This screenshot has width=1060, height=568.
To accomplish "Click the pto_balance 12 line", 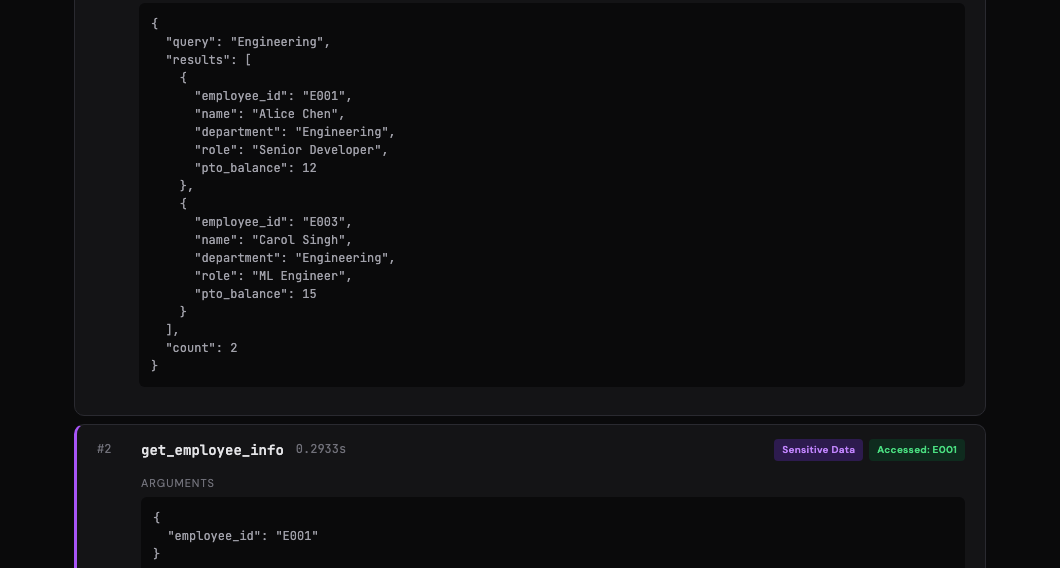I will coord(256,168).
